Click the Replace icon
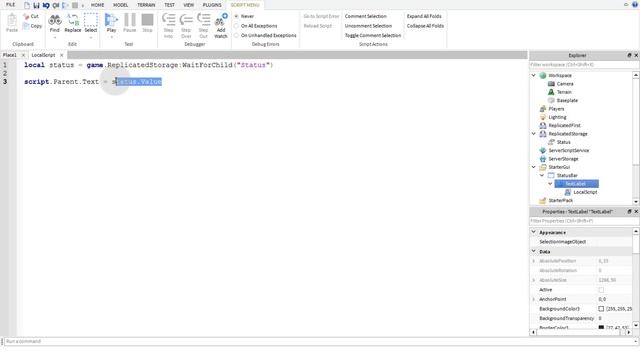The width and height of the screenshot is (640, 360). (x=73, y=20)
